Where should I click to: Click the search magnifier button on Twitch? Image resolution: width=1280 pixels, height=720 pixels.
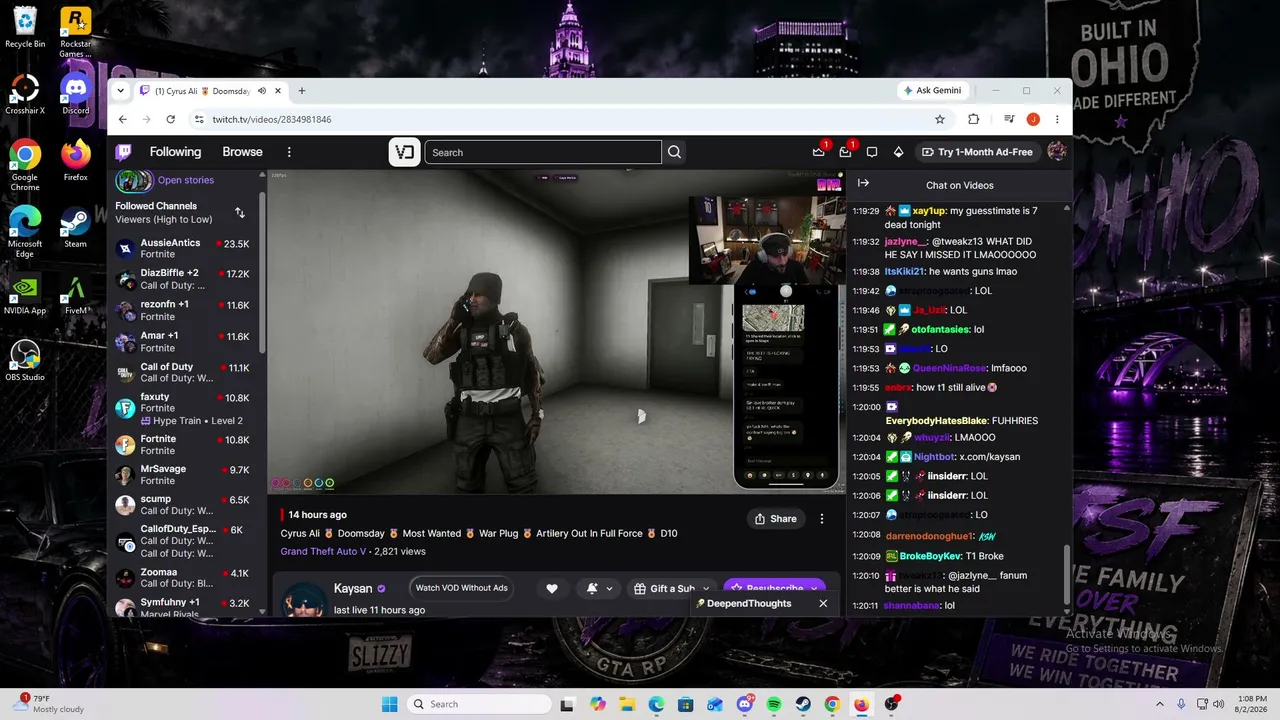click(674, 152)
